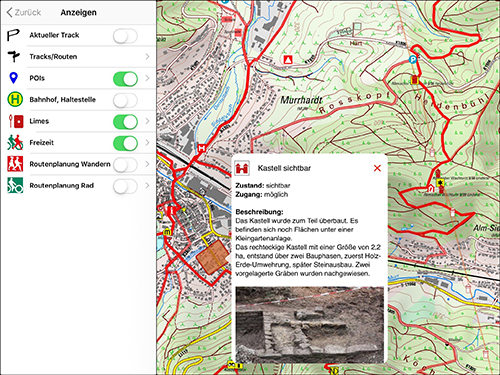Click the Limes tower icon in list
Screen dimensions: 500x375
tap(15, 121)
